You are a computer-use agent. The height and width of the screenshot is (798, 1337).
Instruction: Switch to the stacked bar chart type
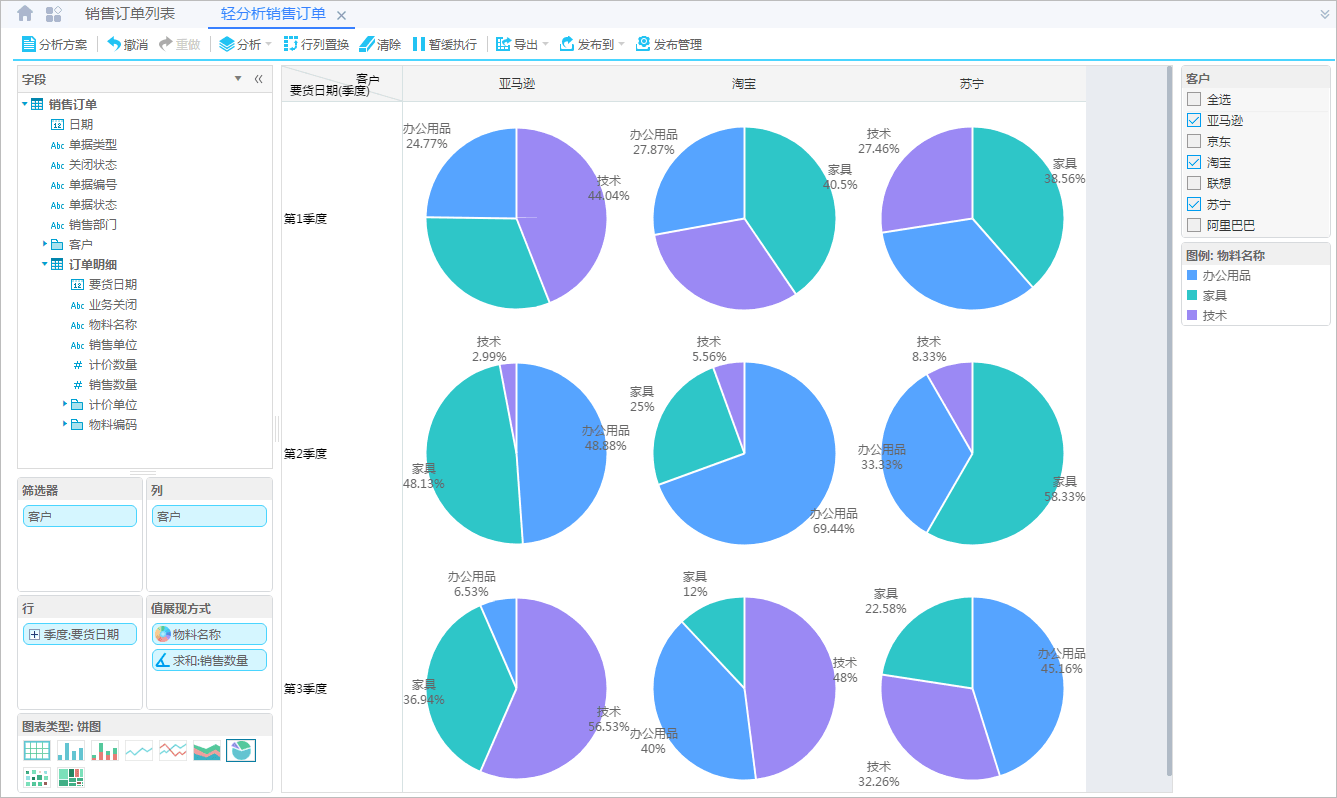(x=105, y=751)
